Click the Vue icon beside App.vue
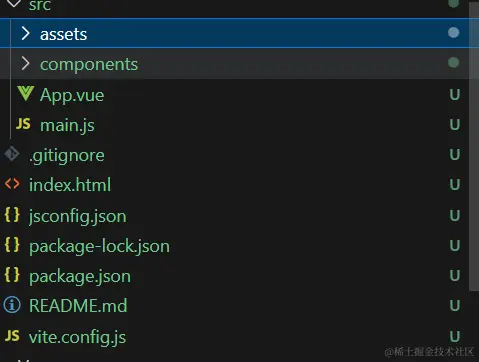 pyautogui.click(x=25, y=93)
